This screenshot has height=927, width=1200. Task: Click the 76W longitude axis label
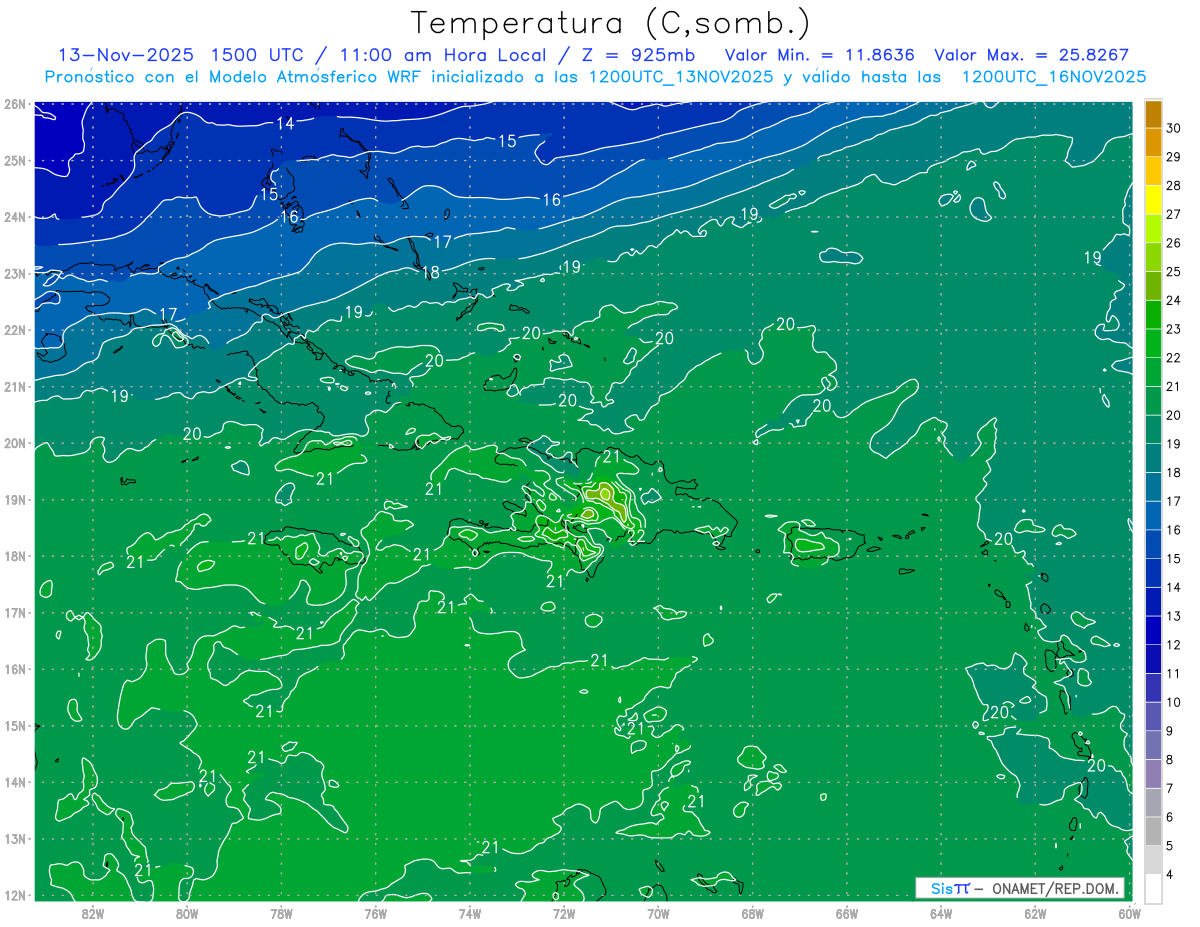(x=375, y=913)
